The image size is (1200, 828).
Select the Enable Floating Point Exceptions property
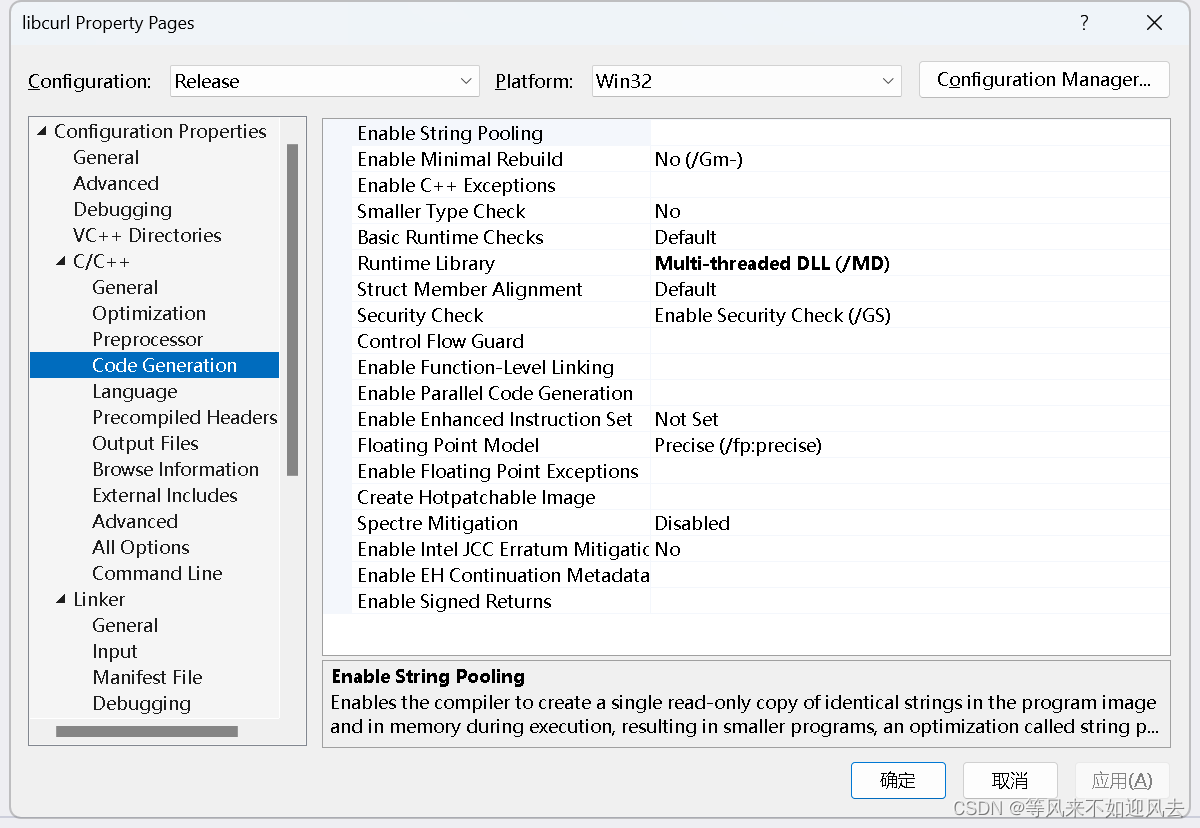497,471
